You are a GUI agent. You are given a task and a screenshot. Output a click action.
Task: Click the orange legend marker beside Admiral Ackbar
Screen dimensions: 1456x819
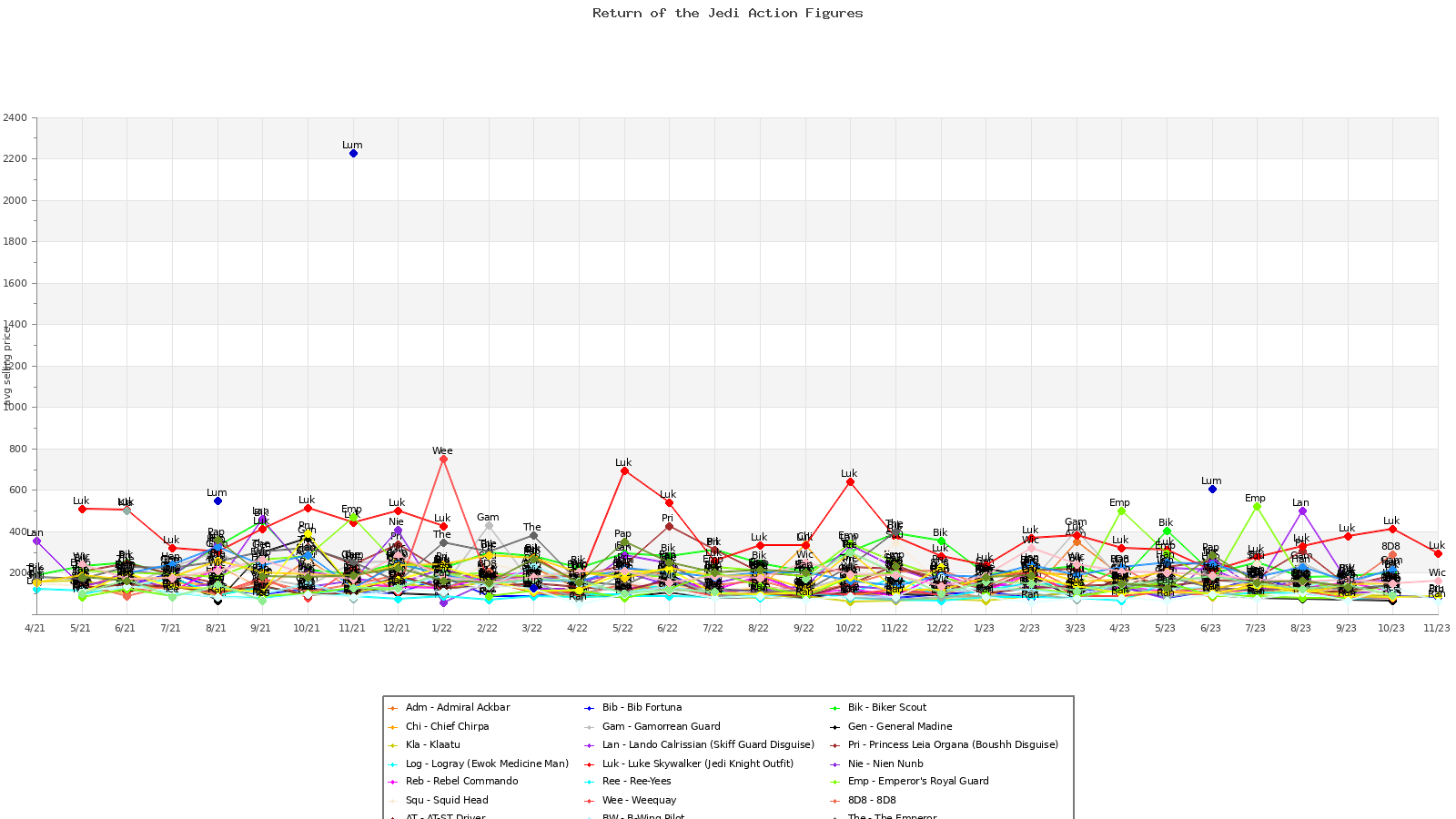tap(392, 708)
